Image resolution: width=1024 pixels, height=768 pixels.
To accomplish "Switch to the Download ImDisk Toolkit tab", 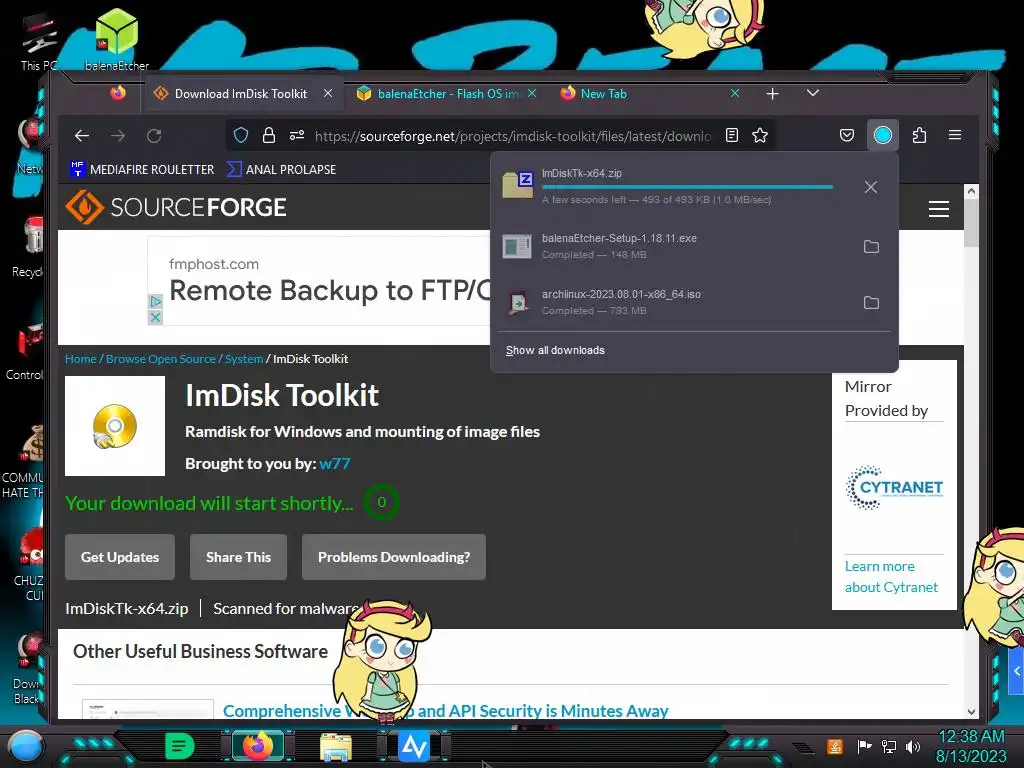I will (x=240, y=94).
